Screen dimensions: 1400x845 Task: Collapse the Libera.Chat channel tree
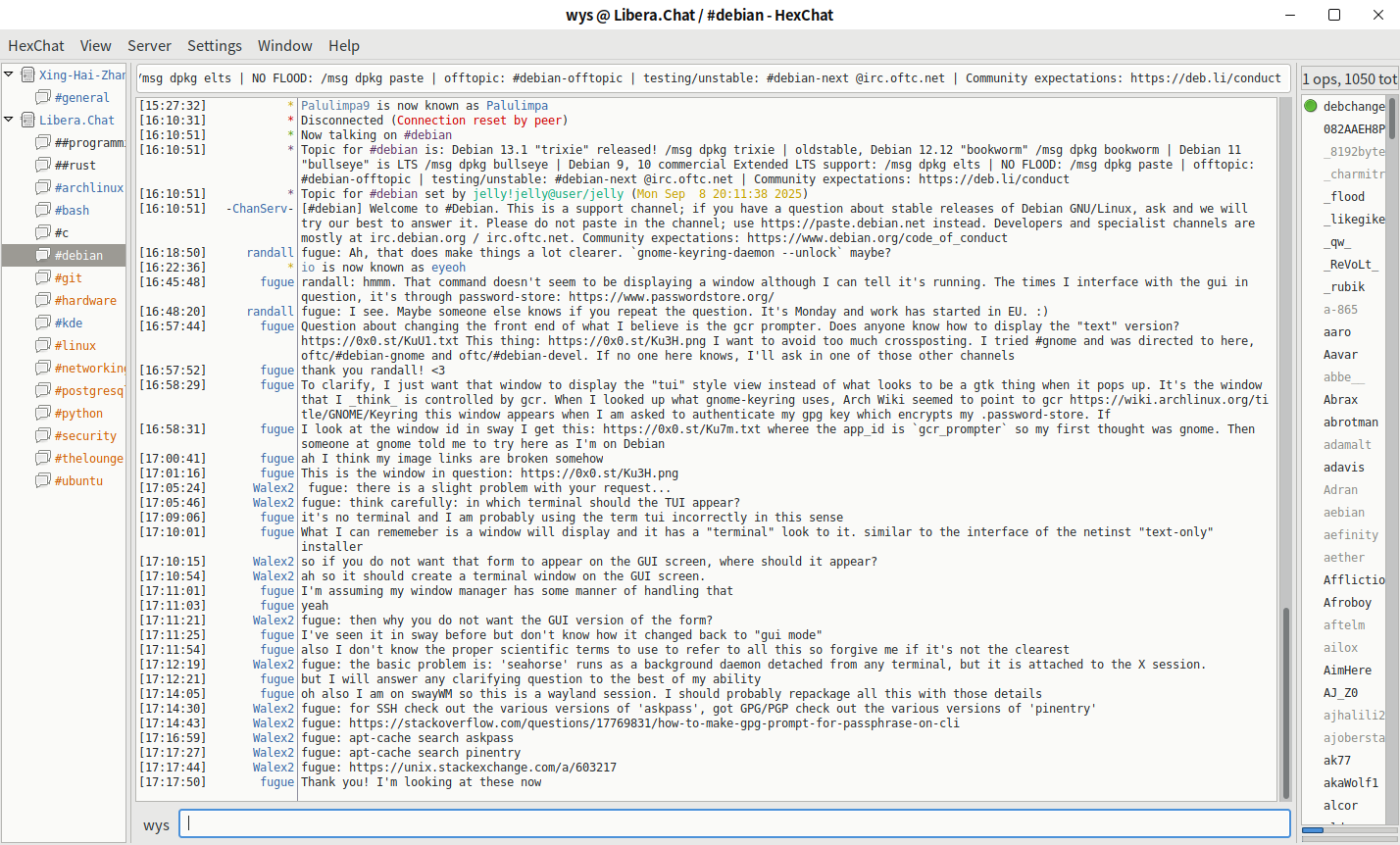point(9,120)
